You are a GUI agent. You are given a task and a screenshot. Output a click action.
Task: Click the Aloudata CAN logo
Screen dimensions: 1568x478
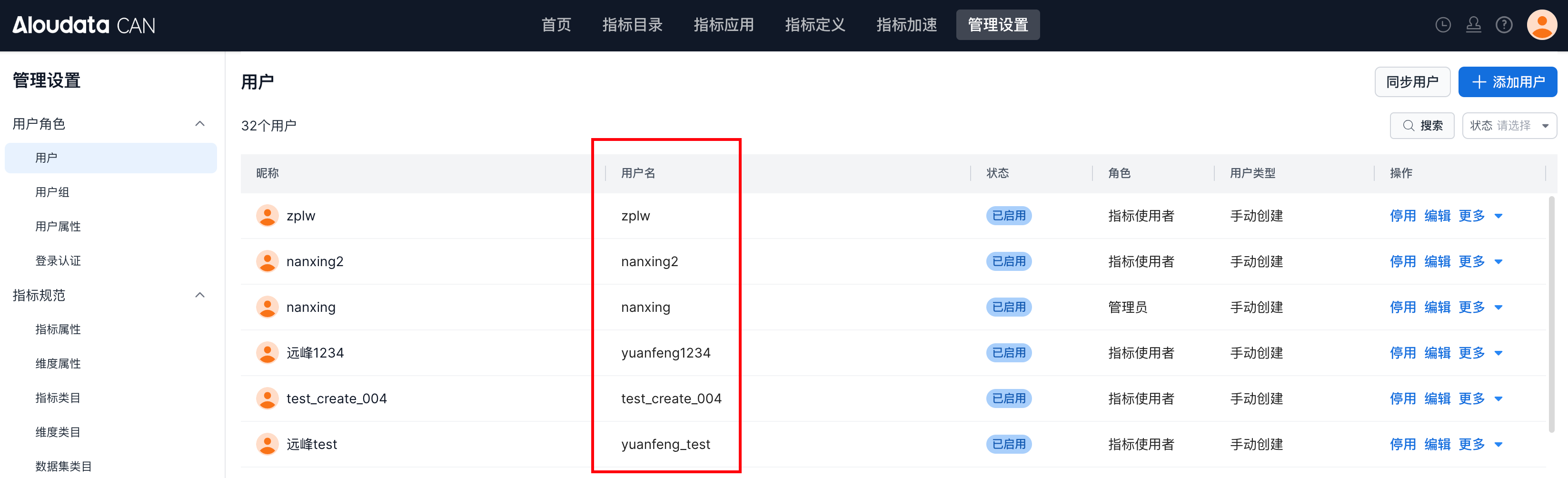click(x=84, y=25)
